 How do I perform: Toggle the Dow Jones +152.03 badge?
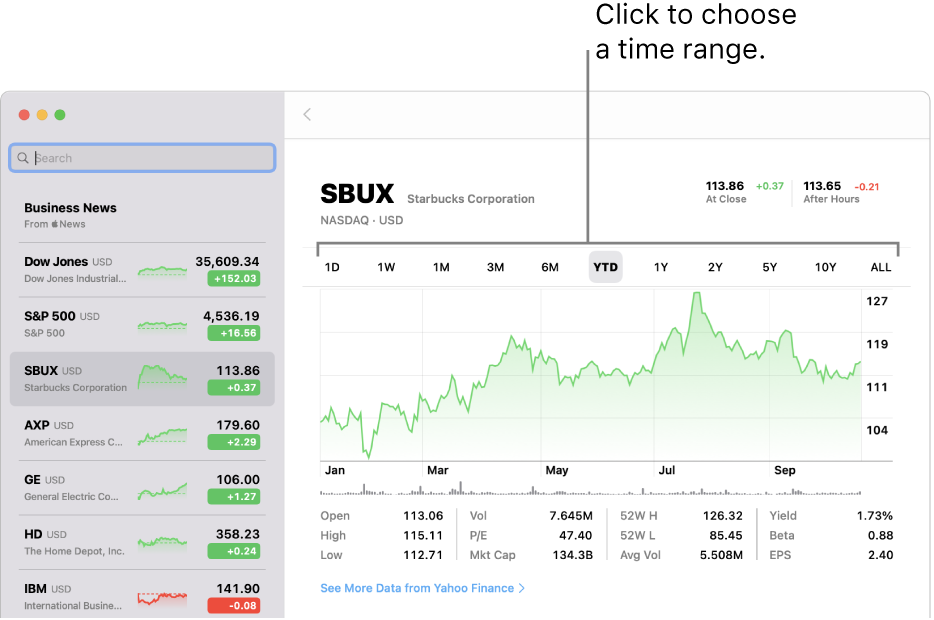(x=234, y=279)
